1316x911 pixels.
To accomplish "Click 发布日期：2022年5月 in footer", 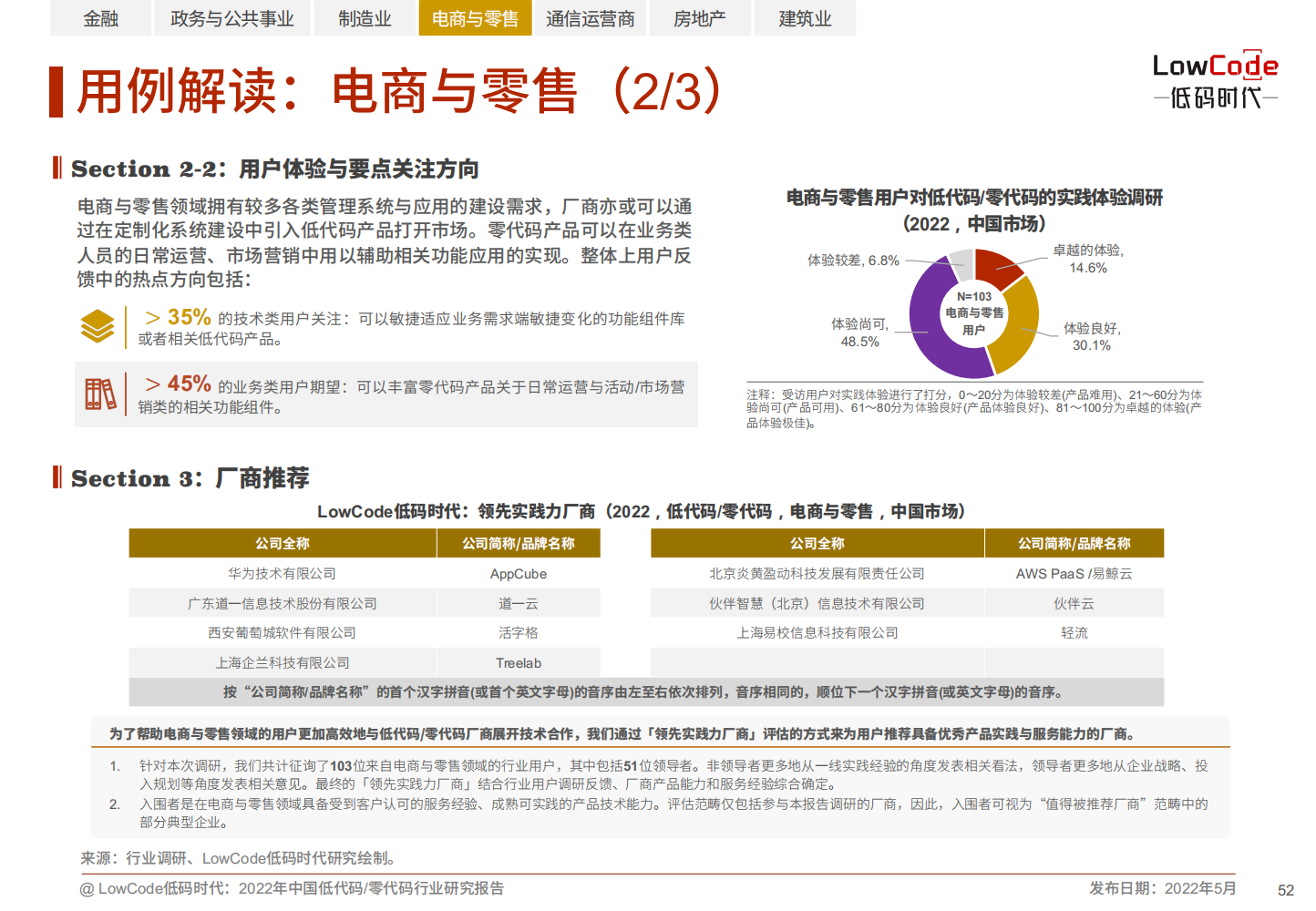I will [x=1162, y=888].
